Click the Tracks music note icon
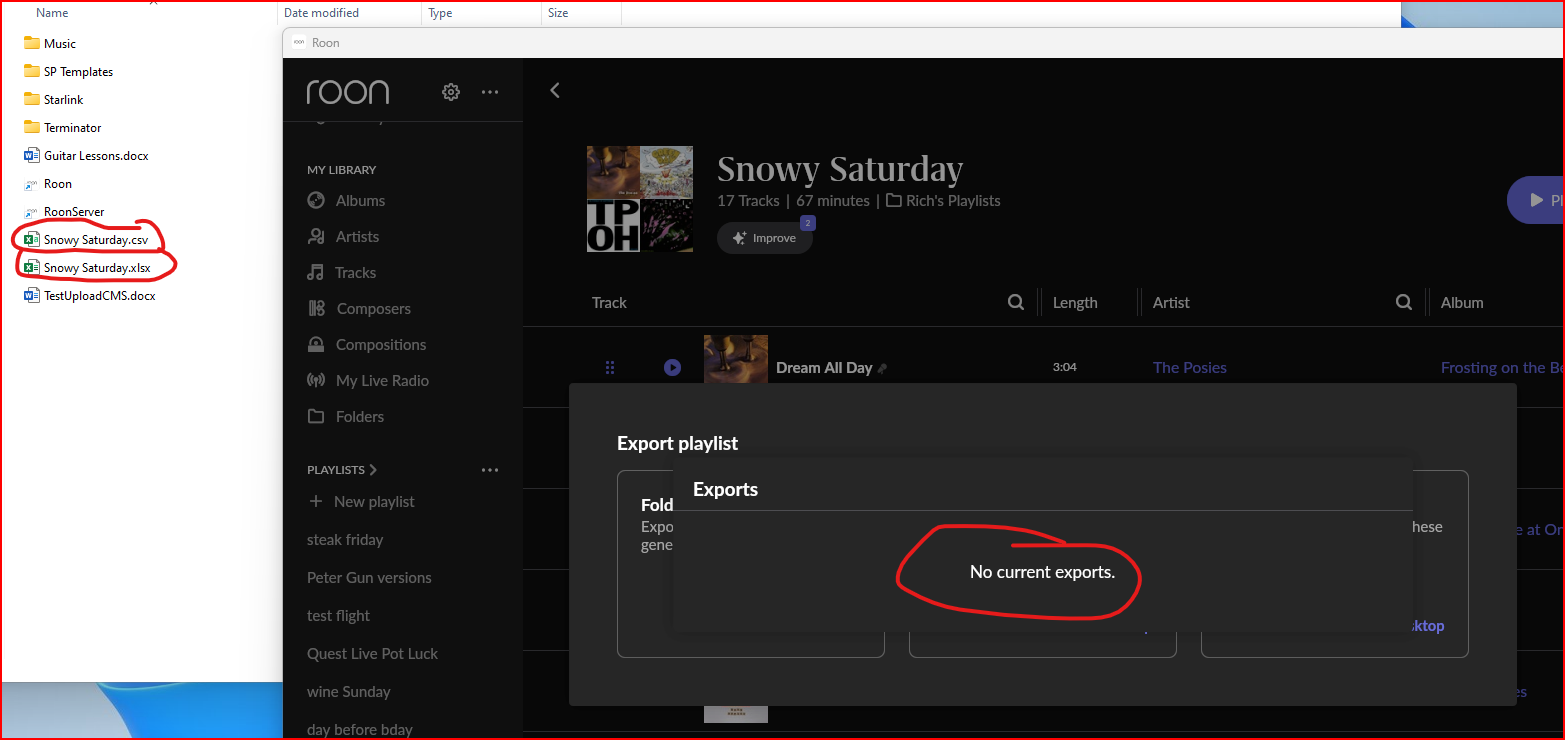 (x=316, y=272)
